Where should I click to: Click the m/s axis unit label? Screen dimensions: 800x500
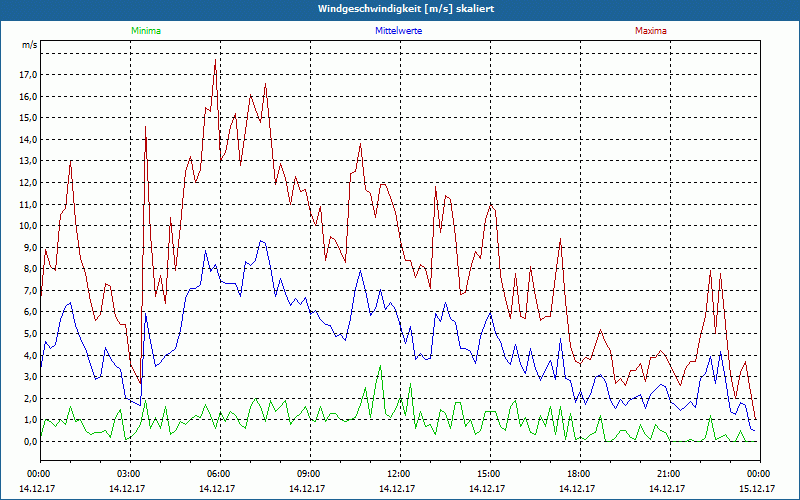point(30,45)
